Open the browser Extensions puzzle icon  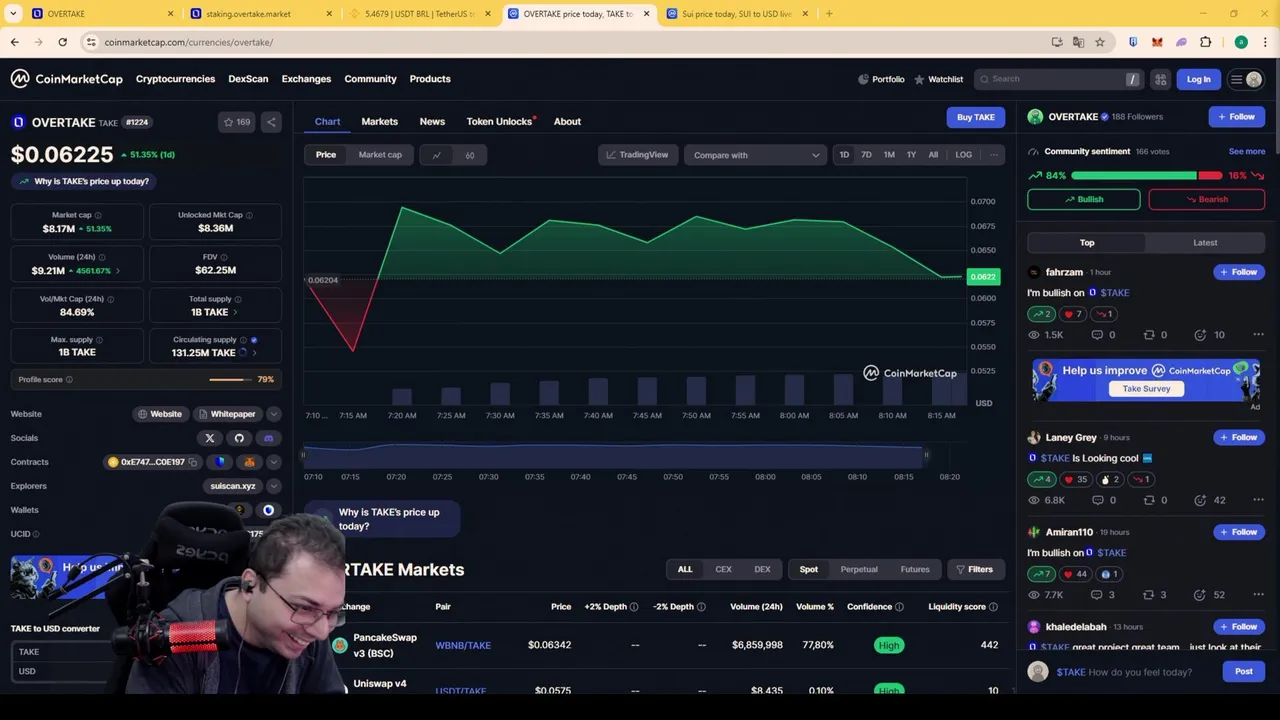click(1205, 42)
